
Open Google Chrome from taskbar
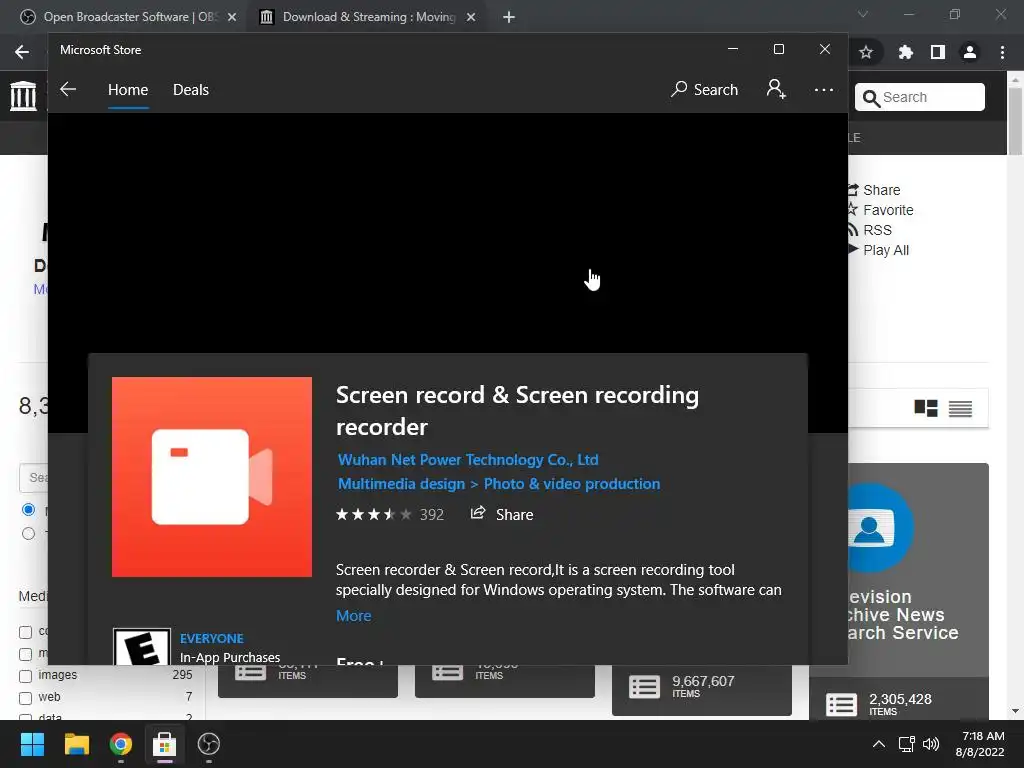120,744
